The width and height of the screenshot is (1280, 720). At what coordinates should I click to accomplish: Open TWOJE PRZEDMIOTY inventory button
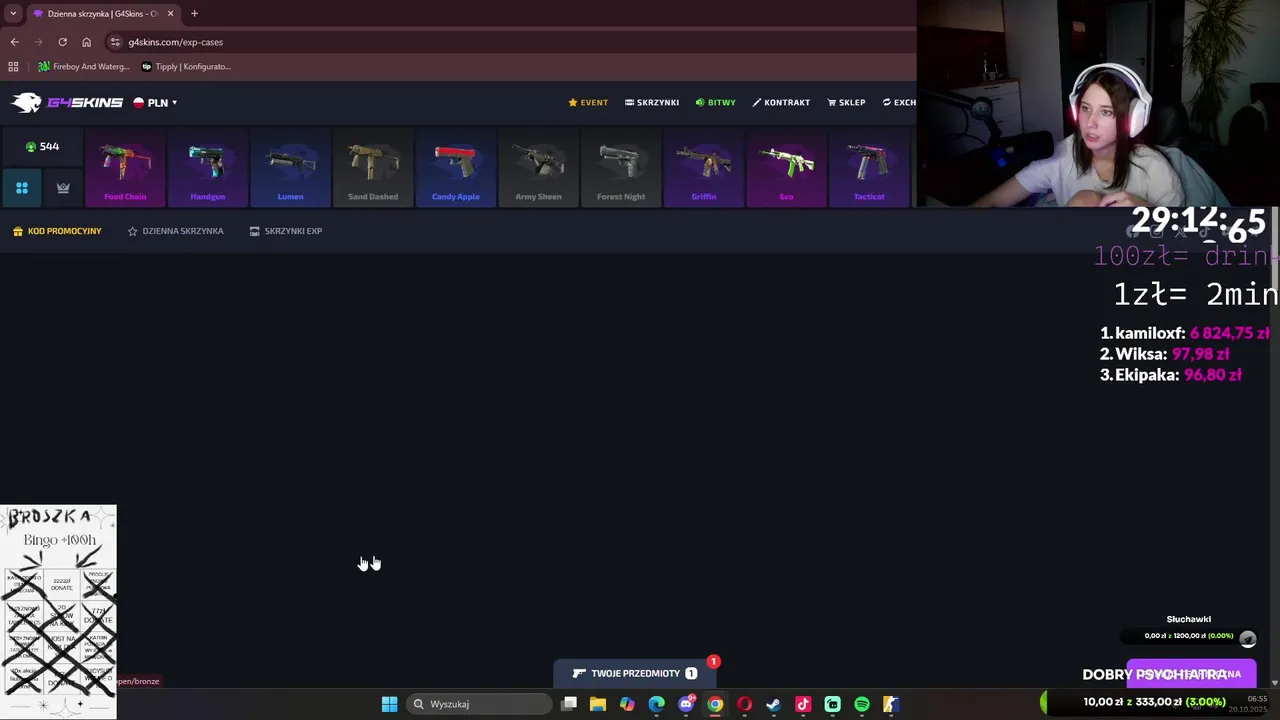point(634,673)
